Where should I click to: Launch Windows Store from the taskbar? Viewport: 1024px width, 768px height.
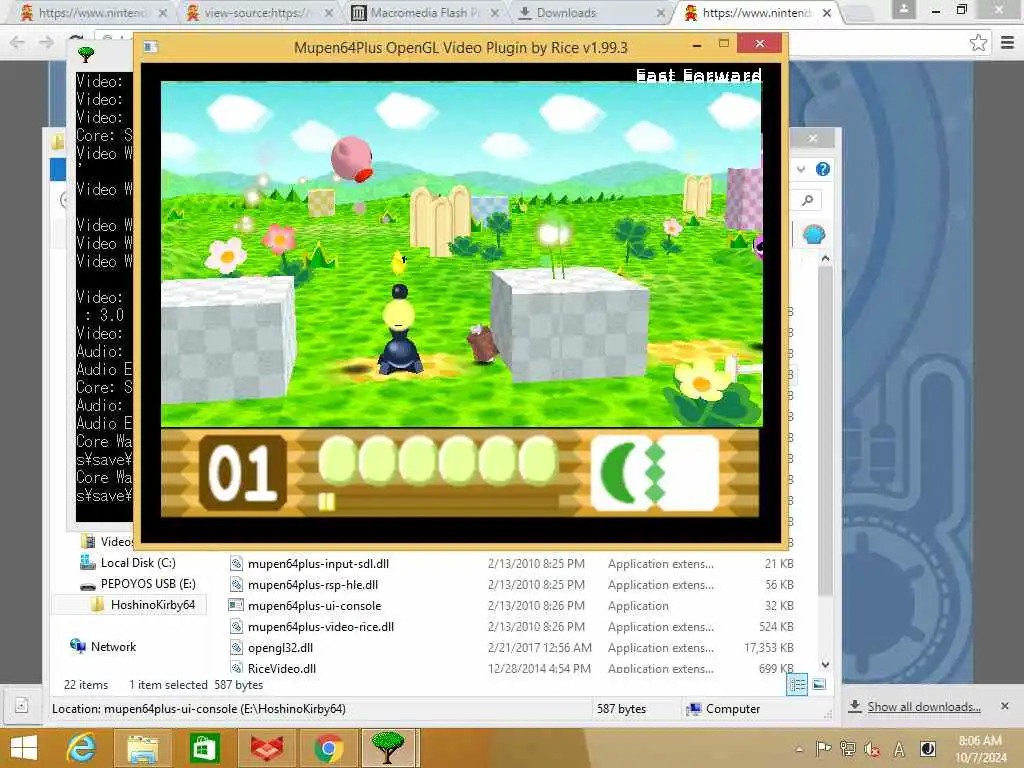pyautogui.click(x=204, y=748)
